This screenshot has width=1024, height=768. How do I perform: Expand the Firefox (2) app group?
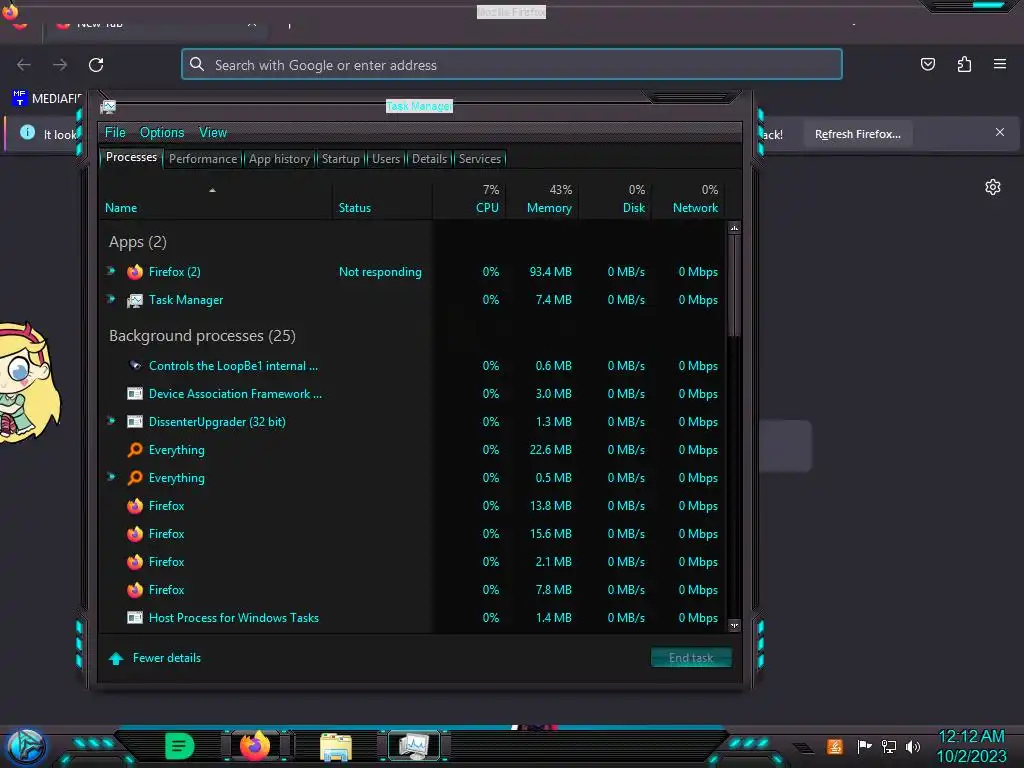pos(111,271)
